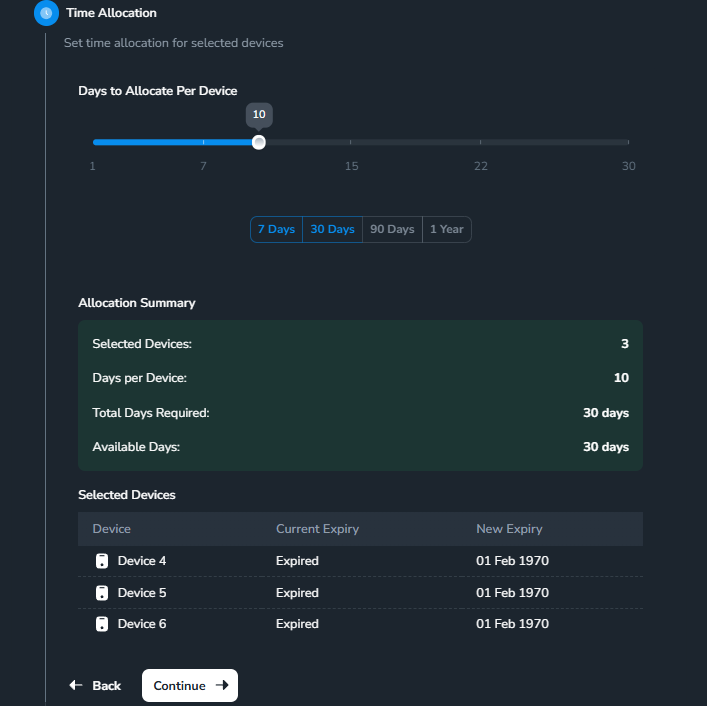Click the slider handle showing 10
This screenshot has height=706, width=707.
point(259,142)
